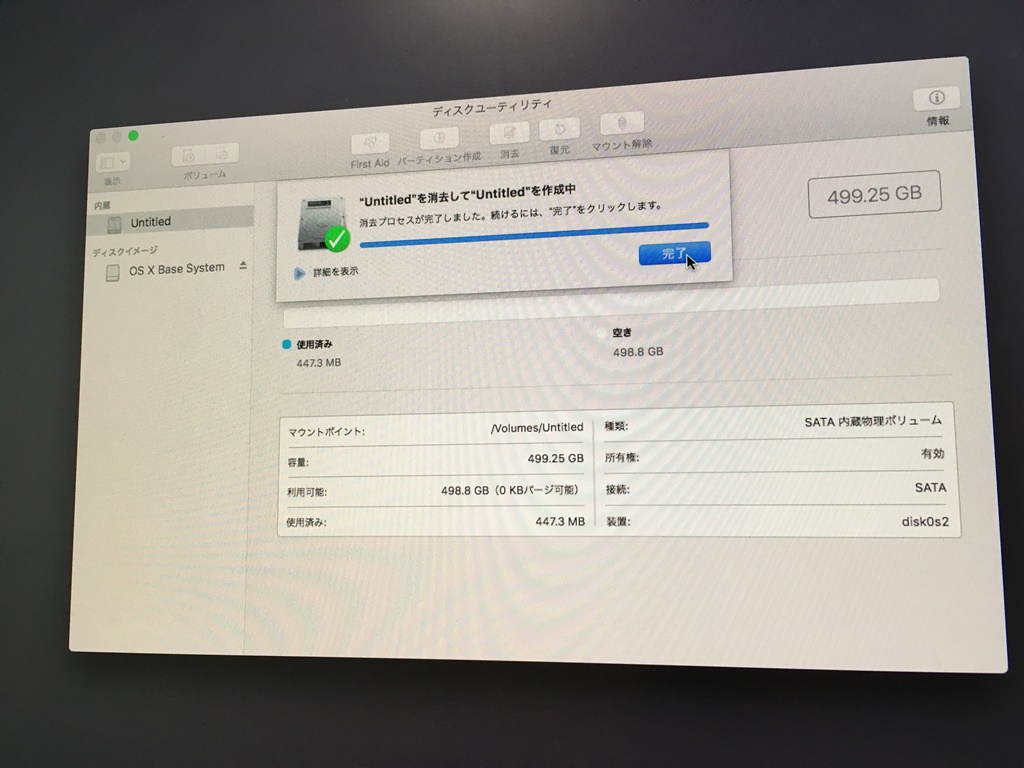Viewport: 1024px width, 768px height.
Task: Click the 復元 restore toolbar icon
Action: (560, 129)
